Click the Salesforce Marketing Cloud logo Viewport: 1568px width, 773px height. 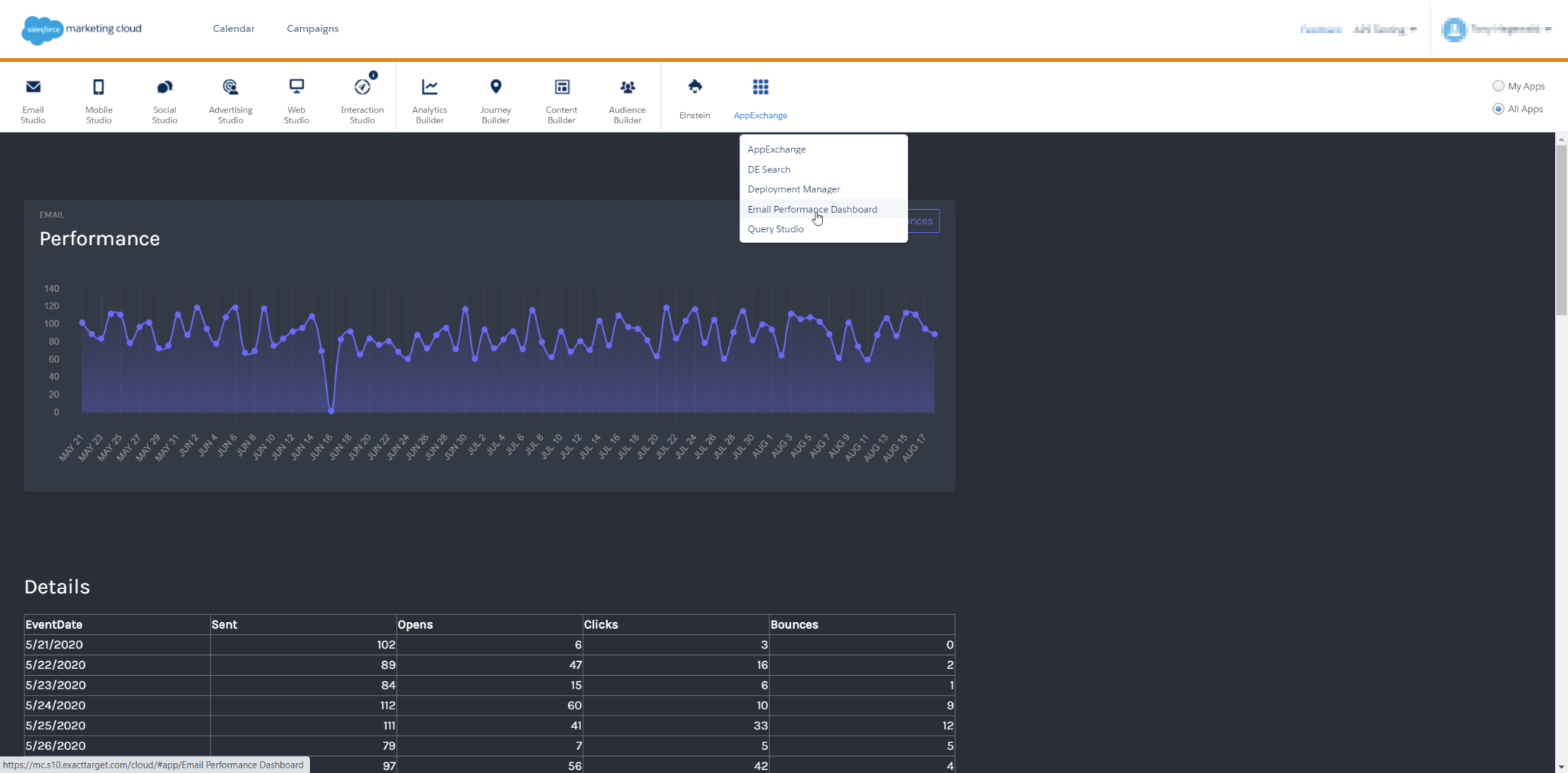82,29
